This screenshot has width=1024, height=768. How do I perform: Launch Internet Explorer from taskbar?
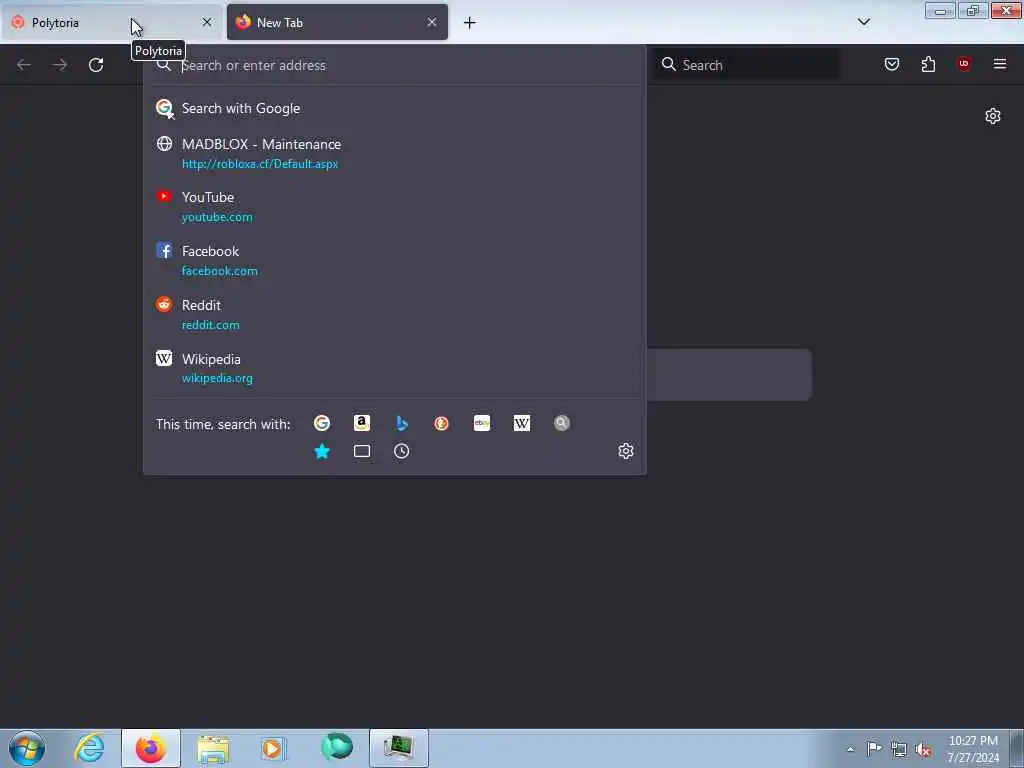89,748
